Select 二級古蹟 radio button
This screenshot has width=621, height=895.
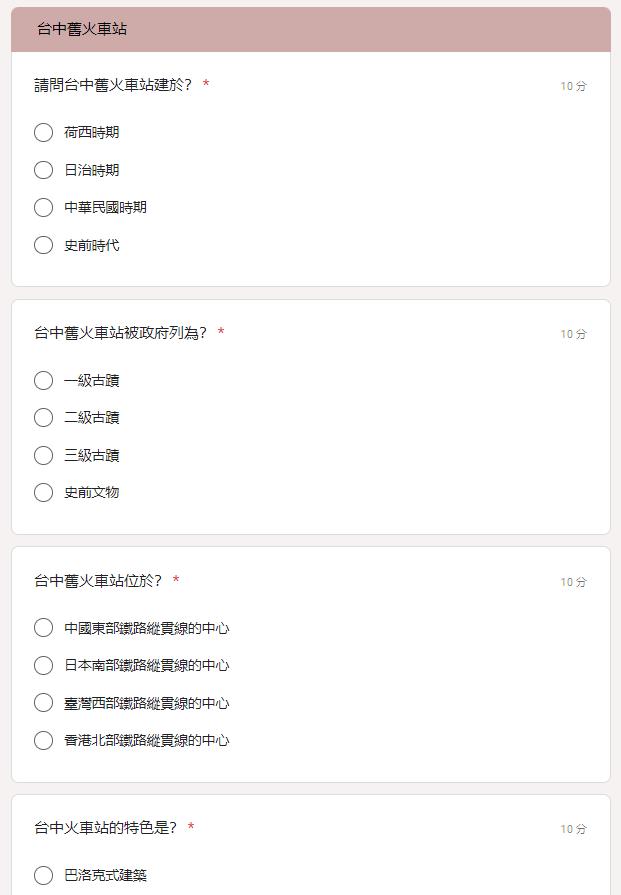(x=43, y=417)
